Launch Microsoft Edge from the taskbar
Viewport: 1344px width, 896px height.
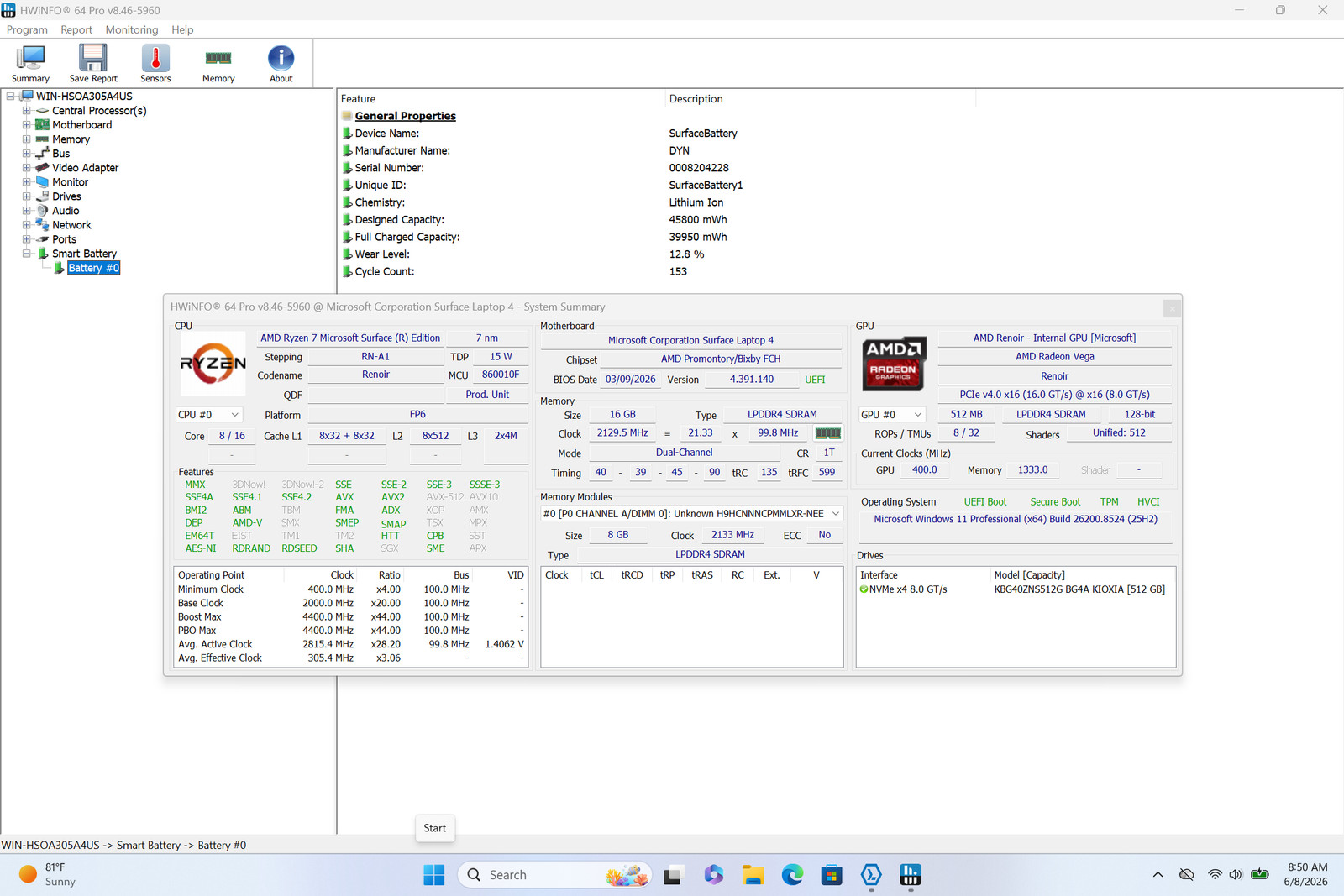tap(792, 875)
